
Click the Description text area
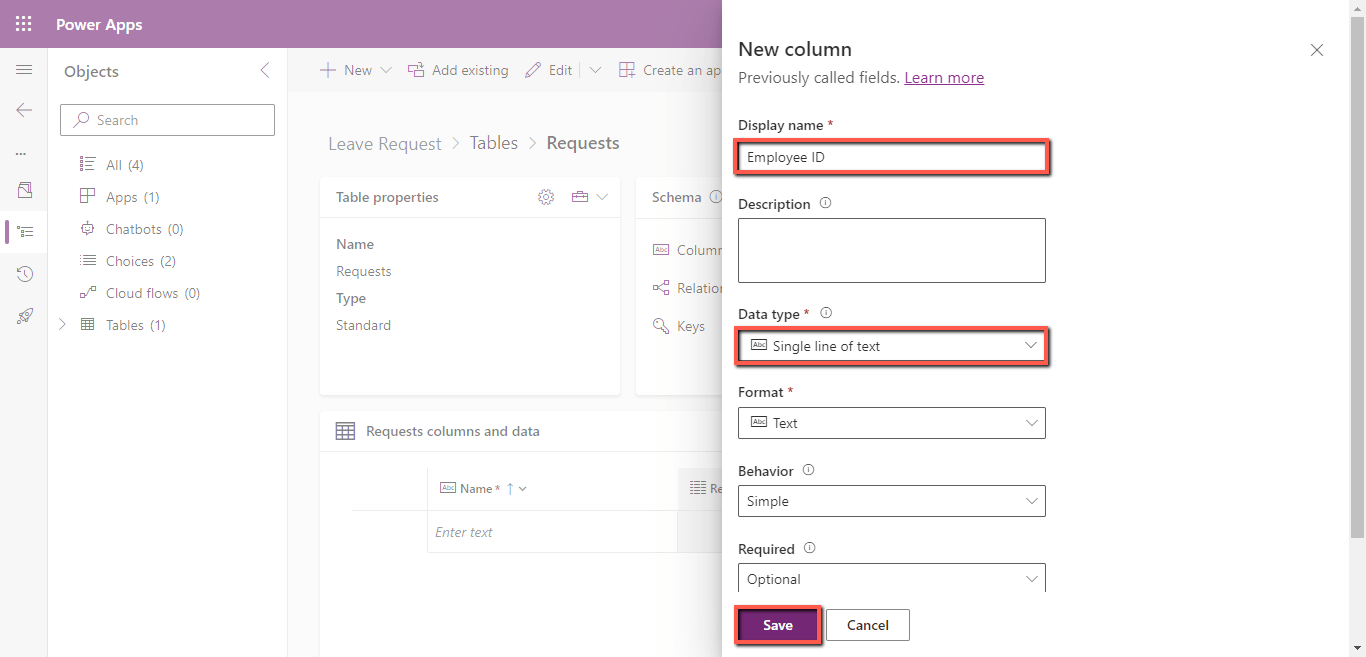[892, 250]
